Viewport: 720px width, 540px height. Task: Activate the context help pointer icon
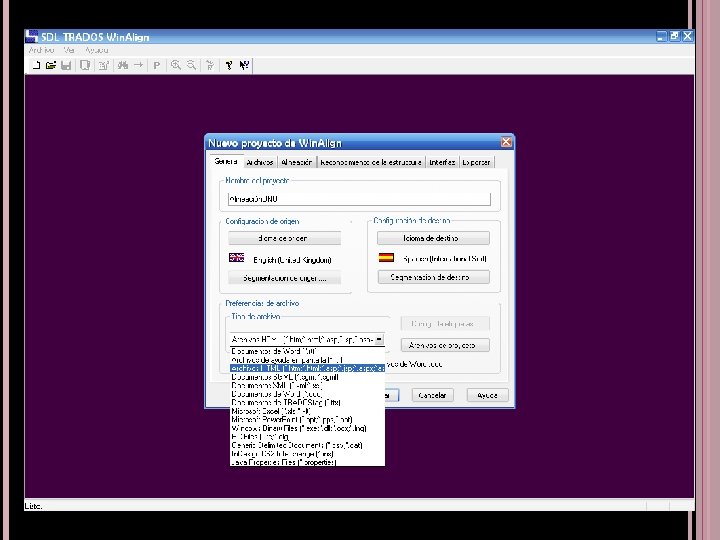coord(244,65)
